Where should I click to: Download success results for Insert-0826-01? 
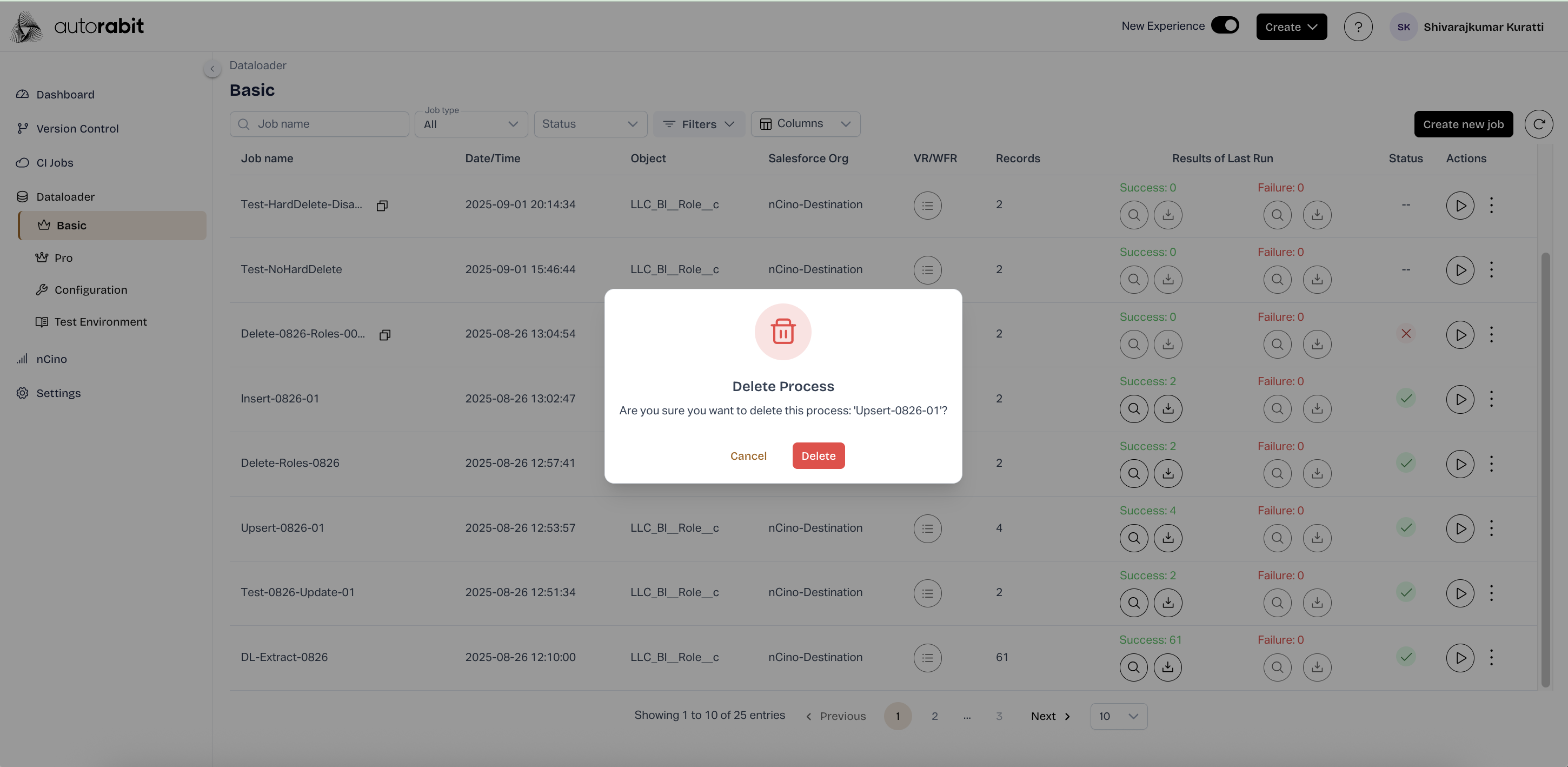click(1167, 409)
